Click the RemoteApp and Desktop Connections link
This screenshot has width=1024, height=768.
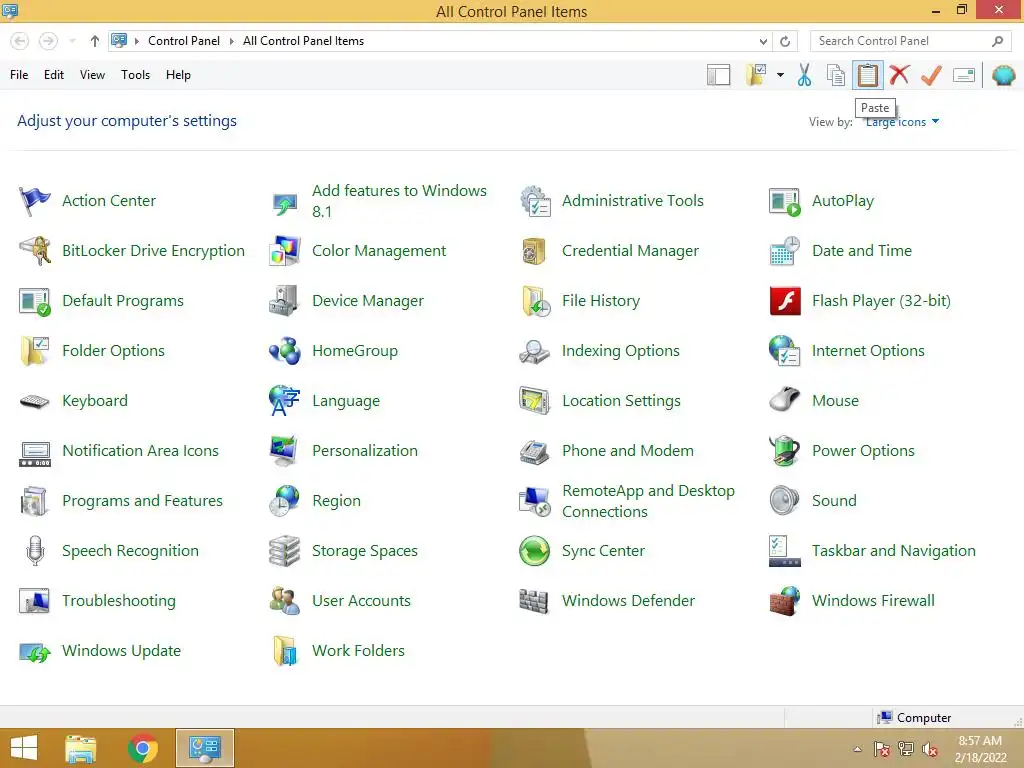point(648,501)
